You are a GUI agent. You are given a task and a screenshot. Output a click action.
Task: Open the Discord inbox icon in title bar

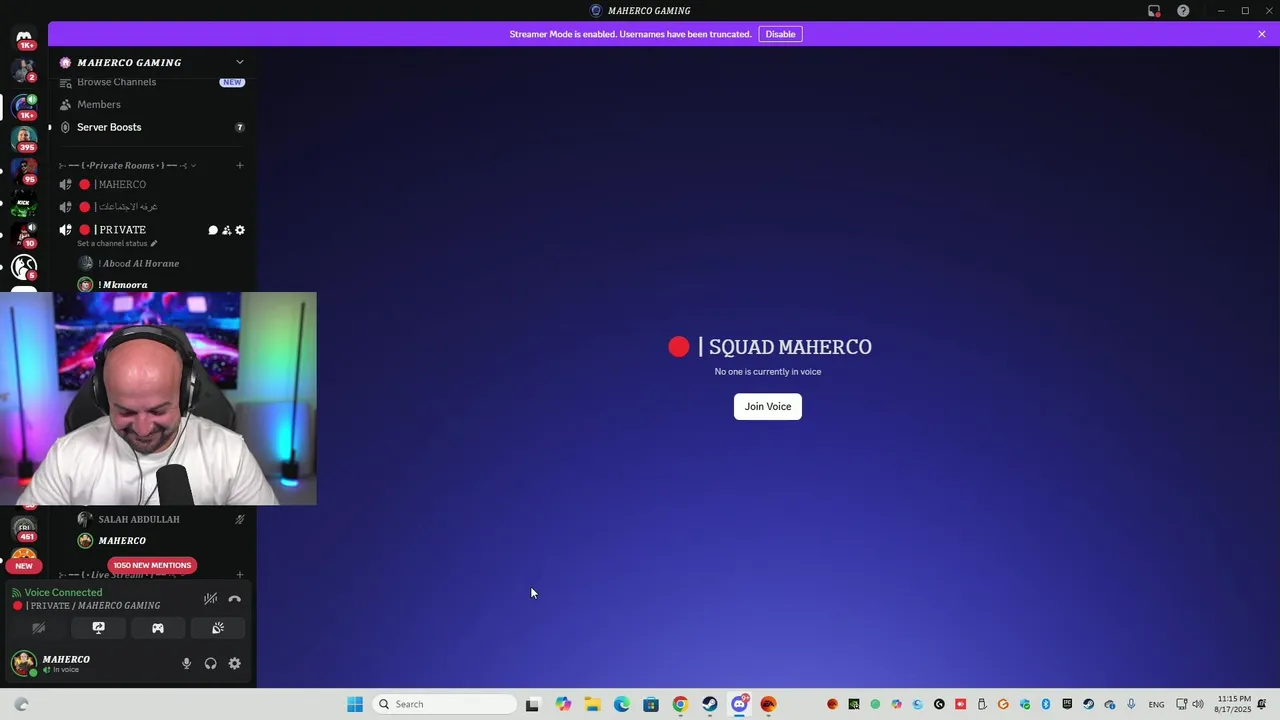click(1154, 11)
